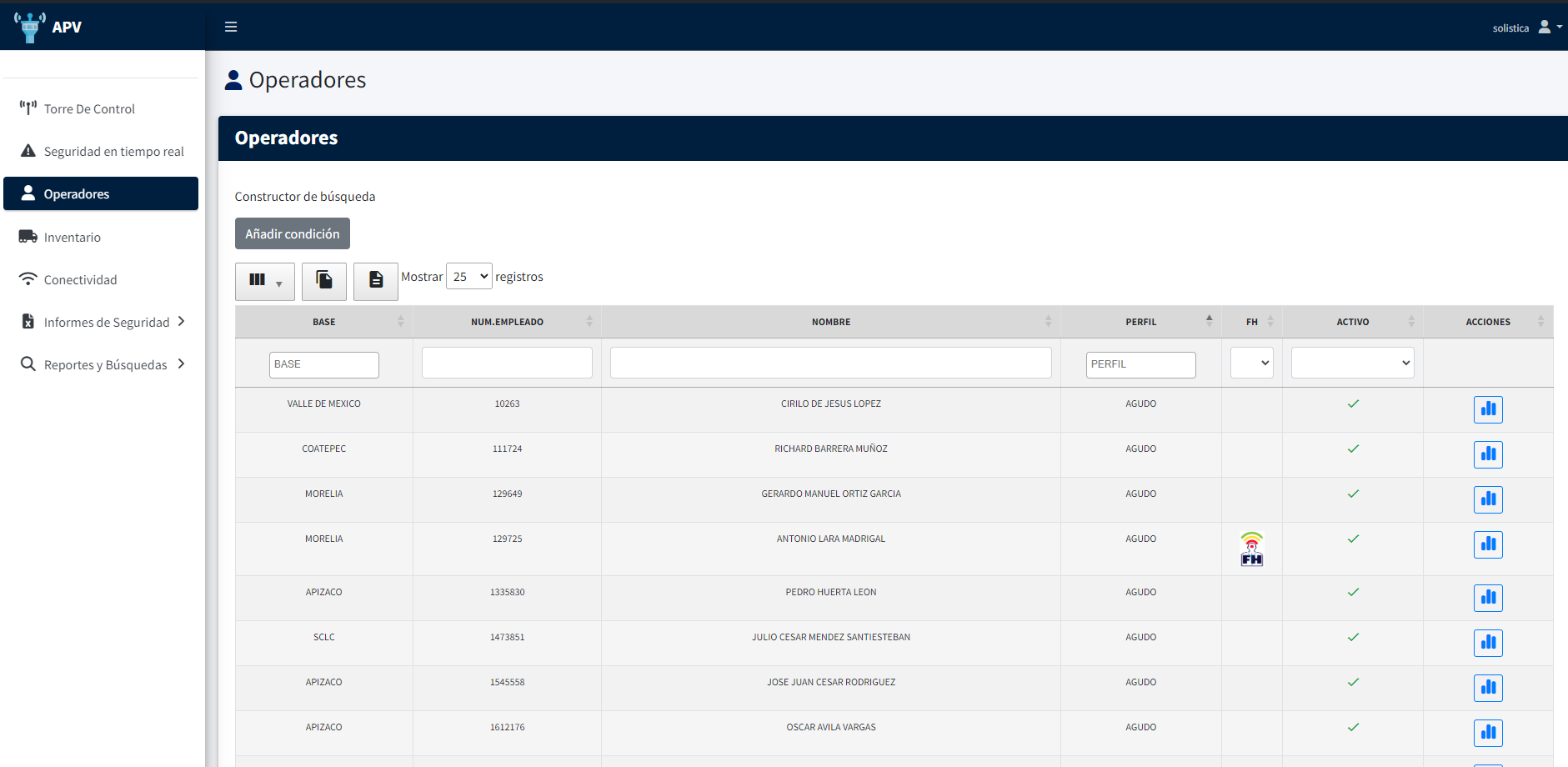Click the export document icon button
The width and height of the screenshot is (1568, 767).
tap(376, 281)
